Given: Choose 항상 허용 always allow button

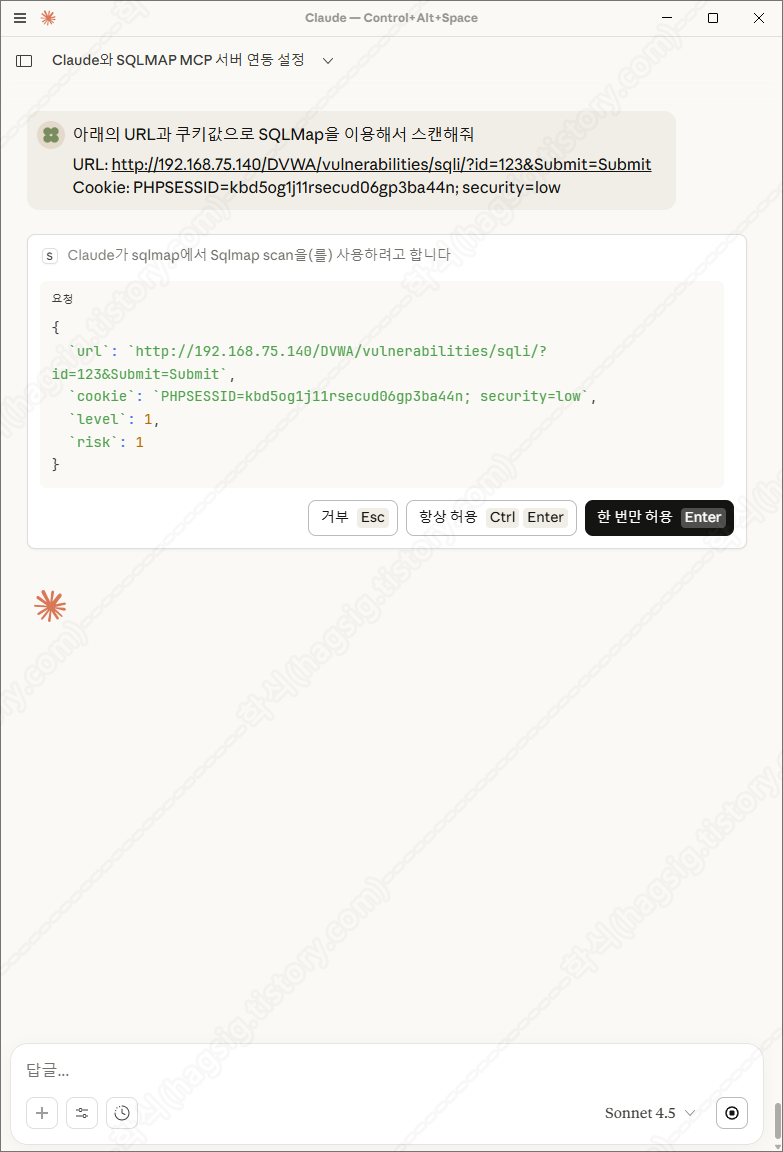Looking at the screenshot, I should (x=491, y=517).
